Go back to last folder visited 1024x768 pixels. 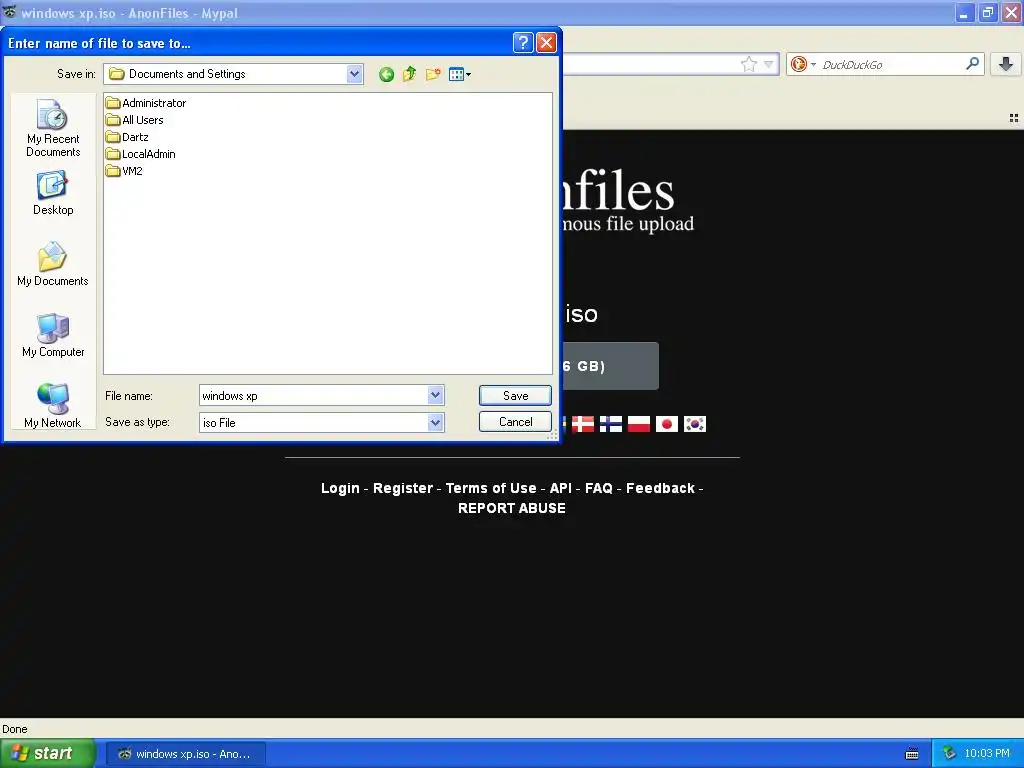(x=386, y=74)
